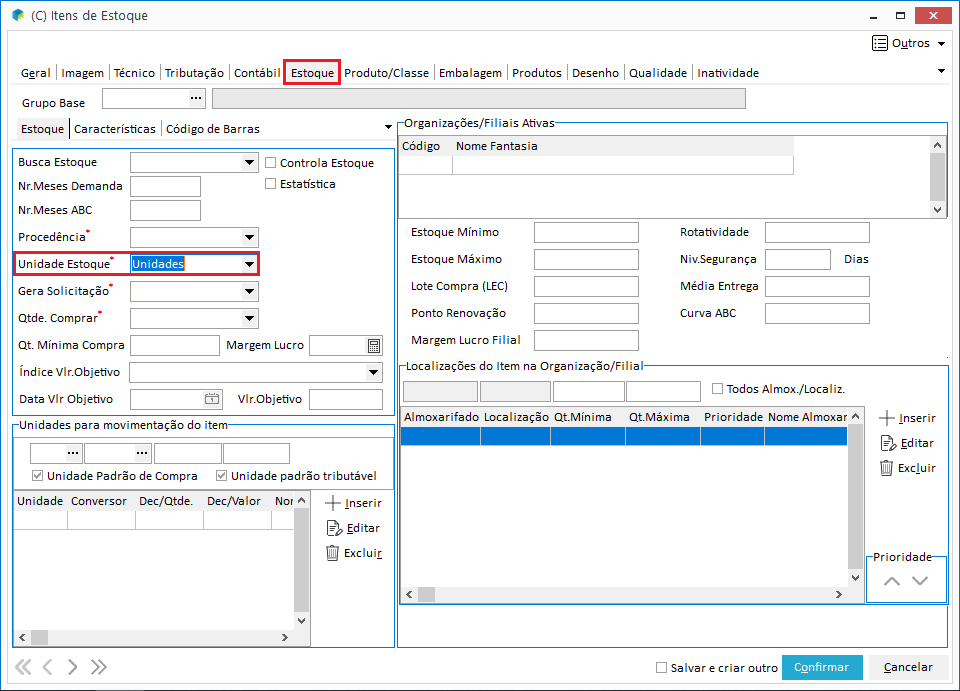This screenshot has width=960, height=691.
Task: Click second unit lookup ellipsis button
Action: (142, 453)
